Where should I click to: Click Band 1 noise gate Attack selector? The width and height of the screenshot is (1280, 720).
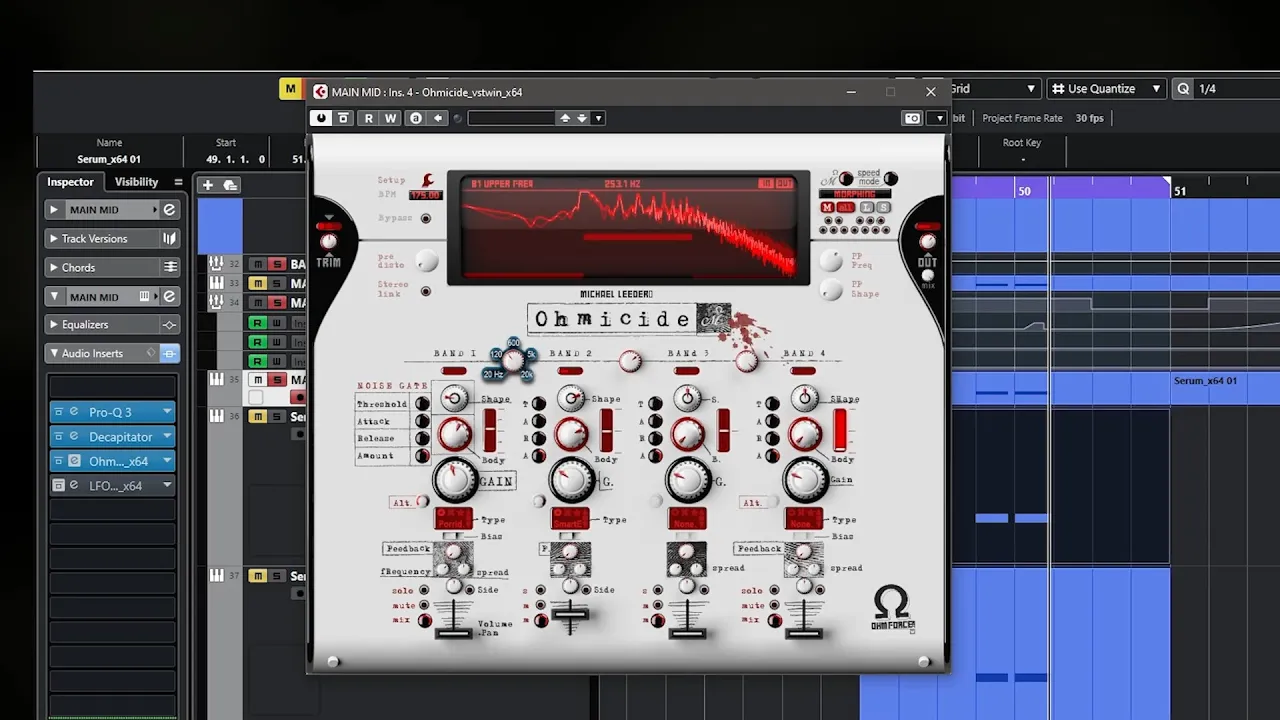[x=422, y=422]
